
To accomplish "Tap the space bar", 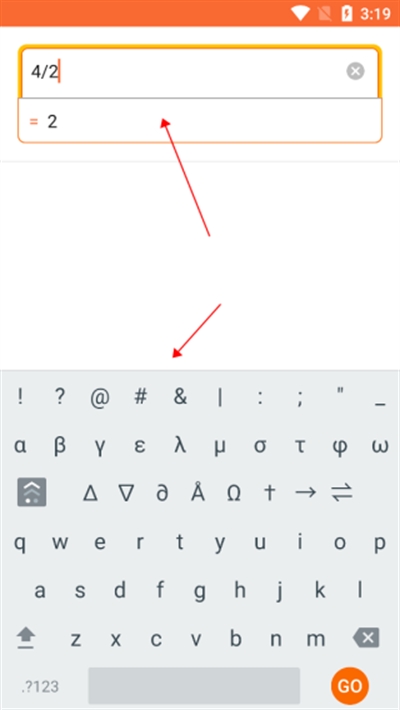I will coord(194,686).
